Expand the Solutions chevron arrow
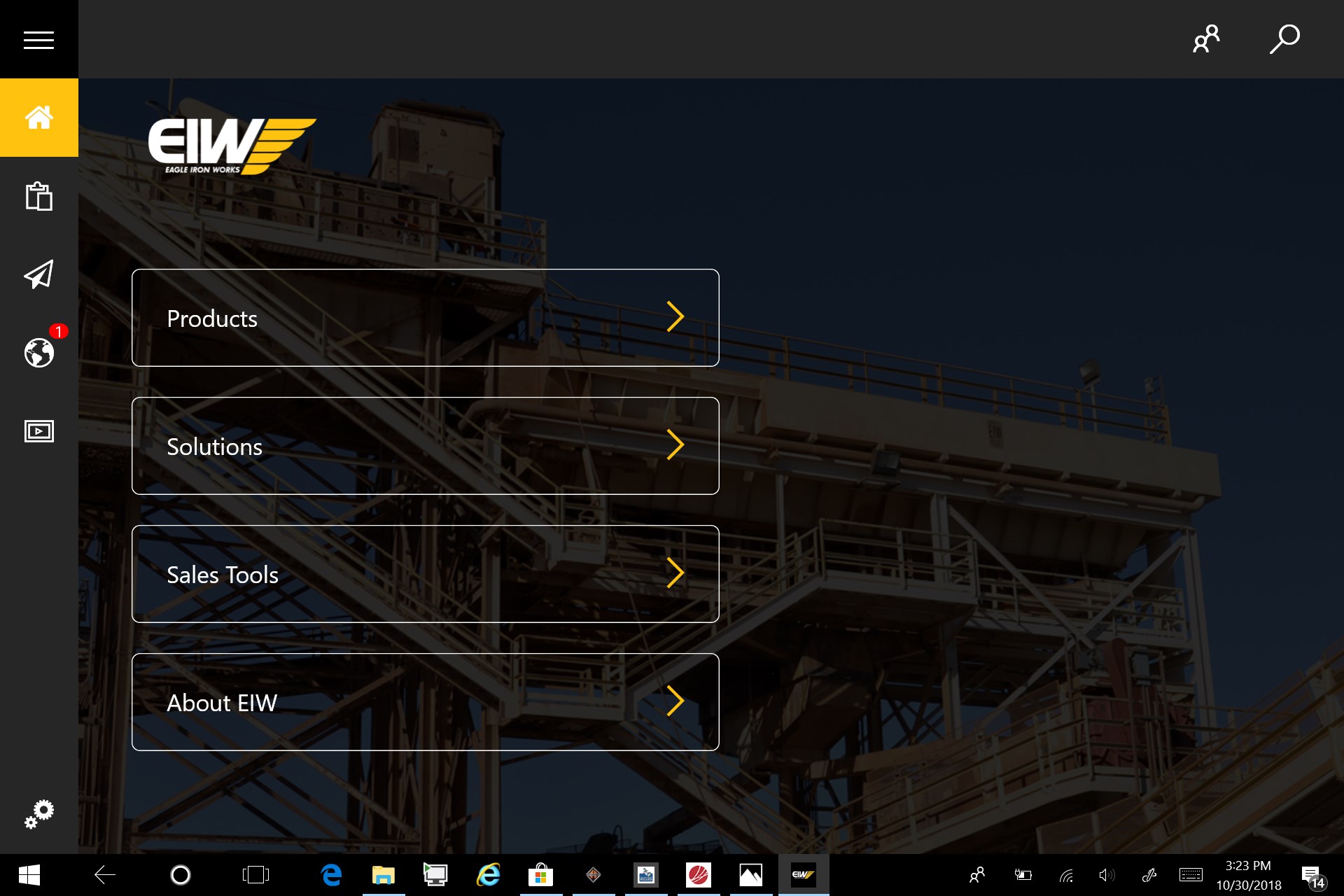The width and height of the screenshot is (1344, 896). [x=675, y=445]
